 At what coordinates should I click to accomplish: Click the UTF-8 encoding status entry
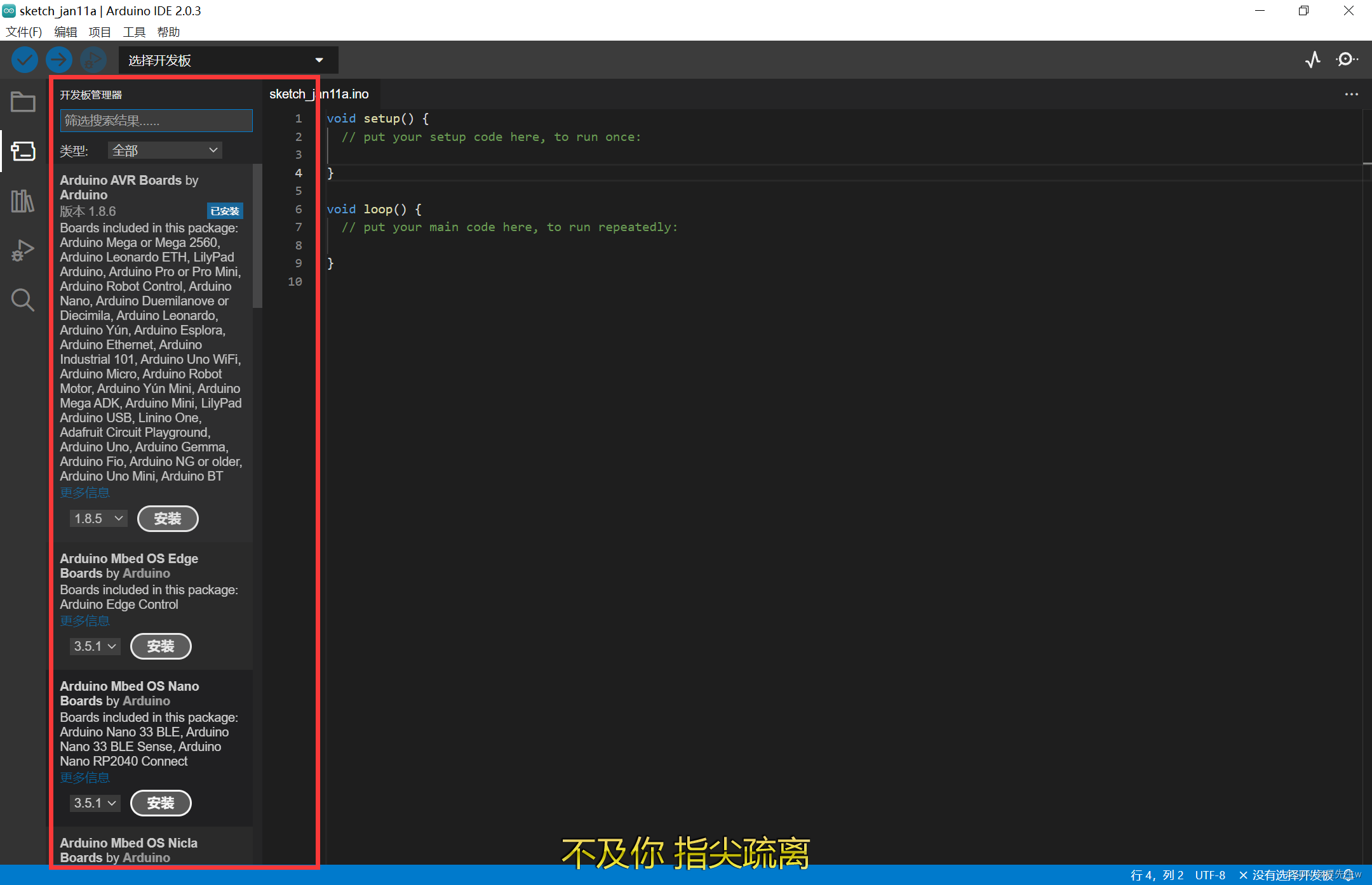pyautogui.click(x=1210, y=875)
